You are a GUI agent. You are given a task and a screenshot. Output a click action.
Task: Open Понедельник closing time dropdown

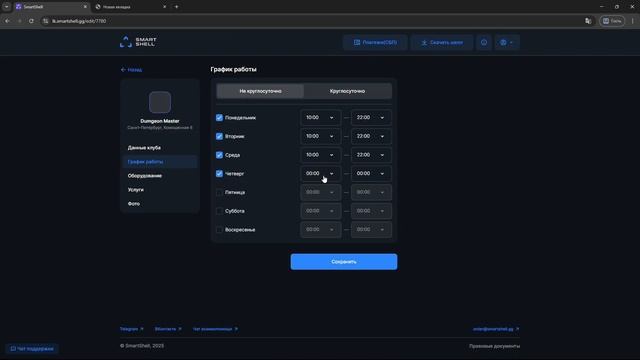tap(371, 118)
